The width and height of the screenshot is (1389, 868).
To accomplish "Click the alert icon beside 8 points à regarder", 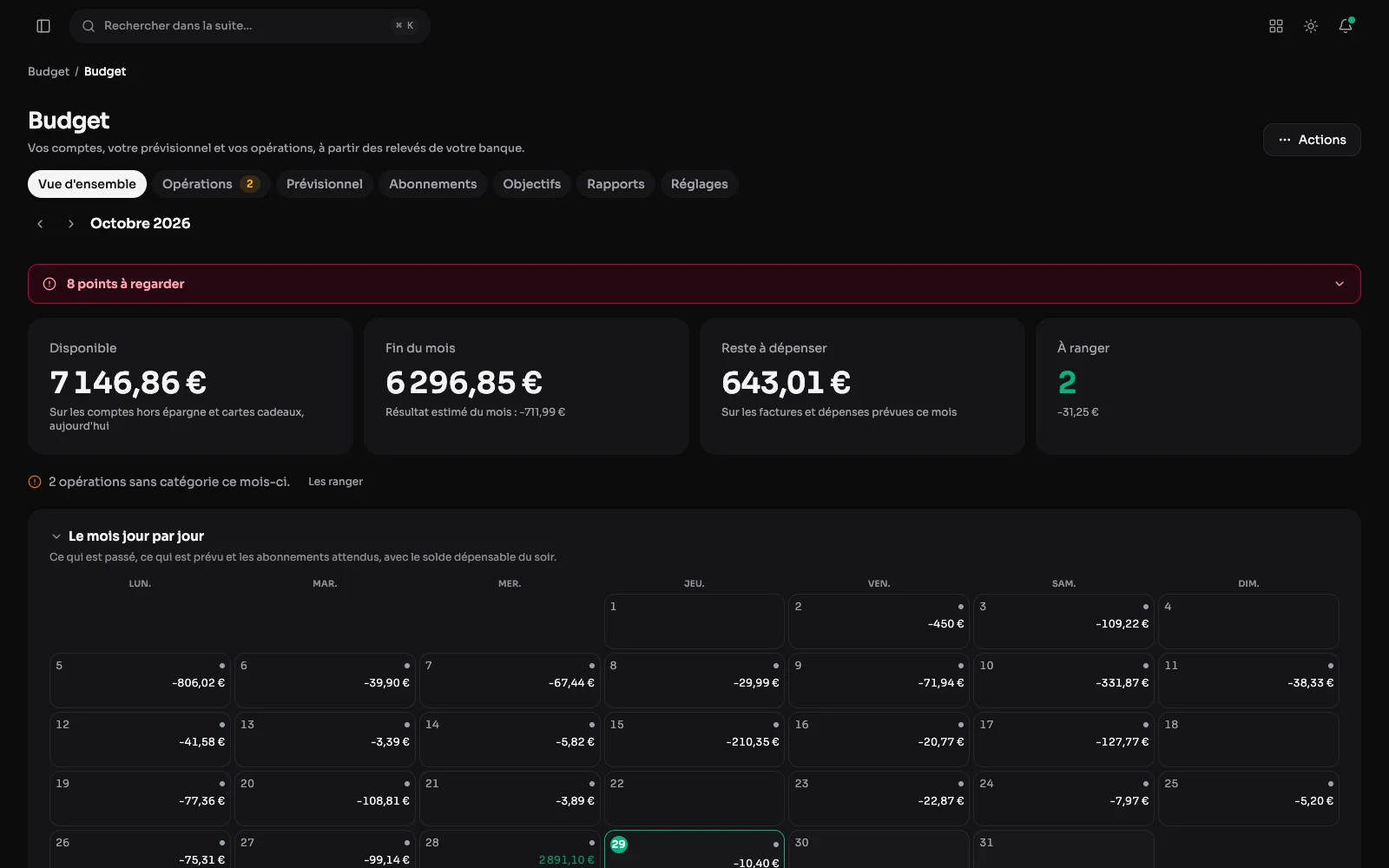I will 49,284.
